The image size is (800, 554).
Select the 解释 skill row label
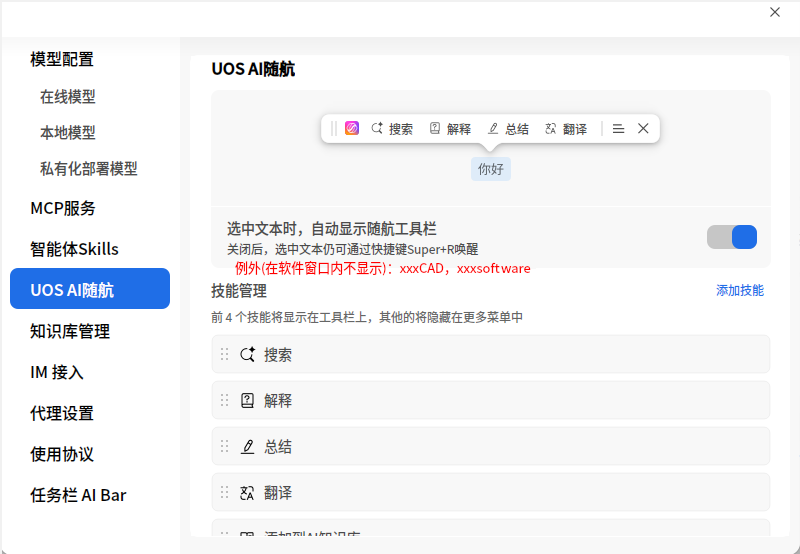coord(278,401)
